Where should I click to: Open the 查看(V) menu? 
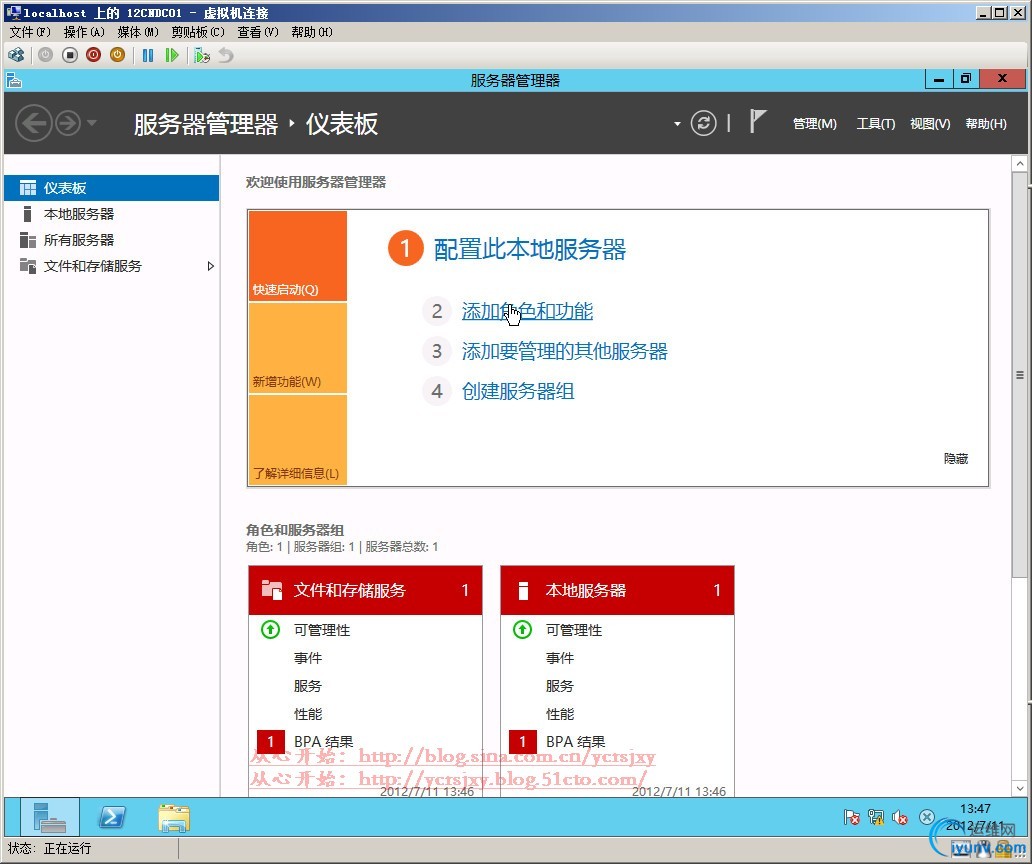(257, 32)
